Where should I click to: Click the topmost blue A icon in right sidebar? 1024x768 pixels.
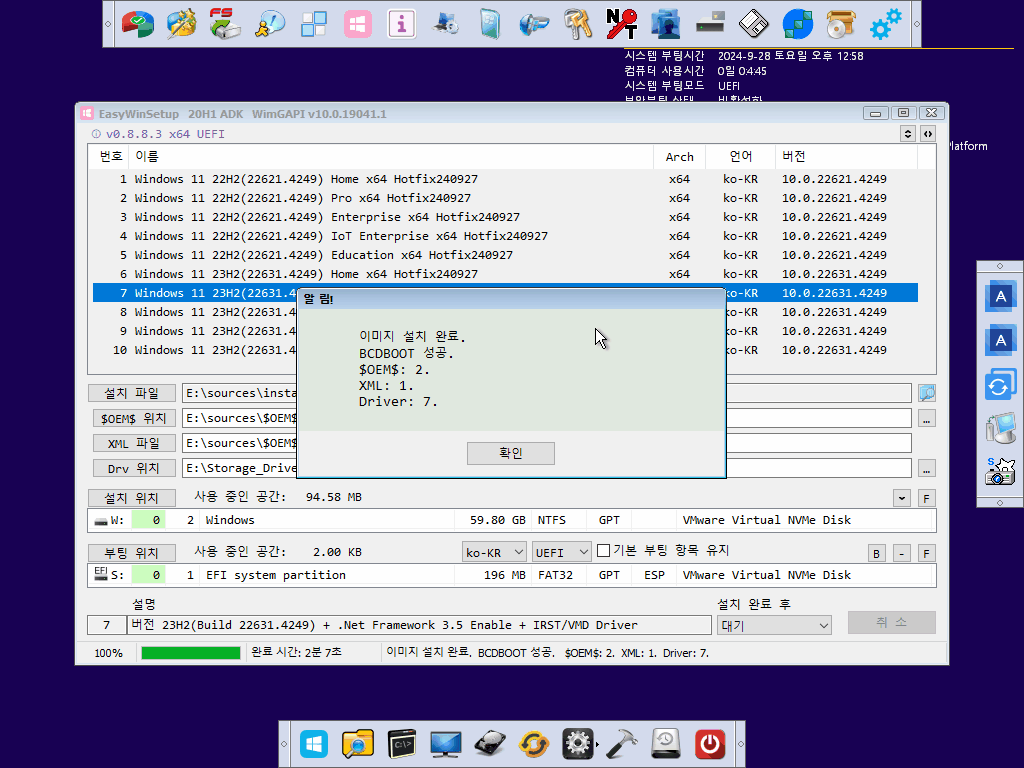(1000, 297)
